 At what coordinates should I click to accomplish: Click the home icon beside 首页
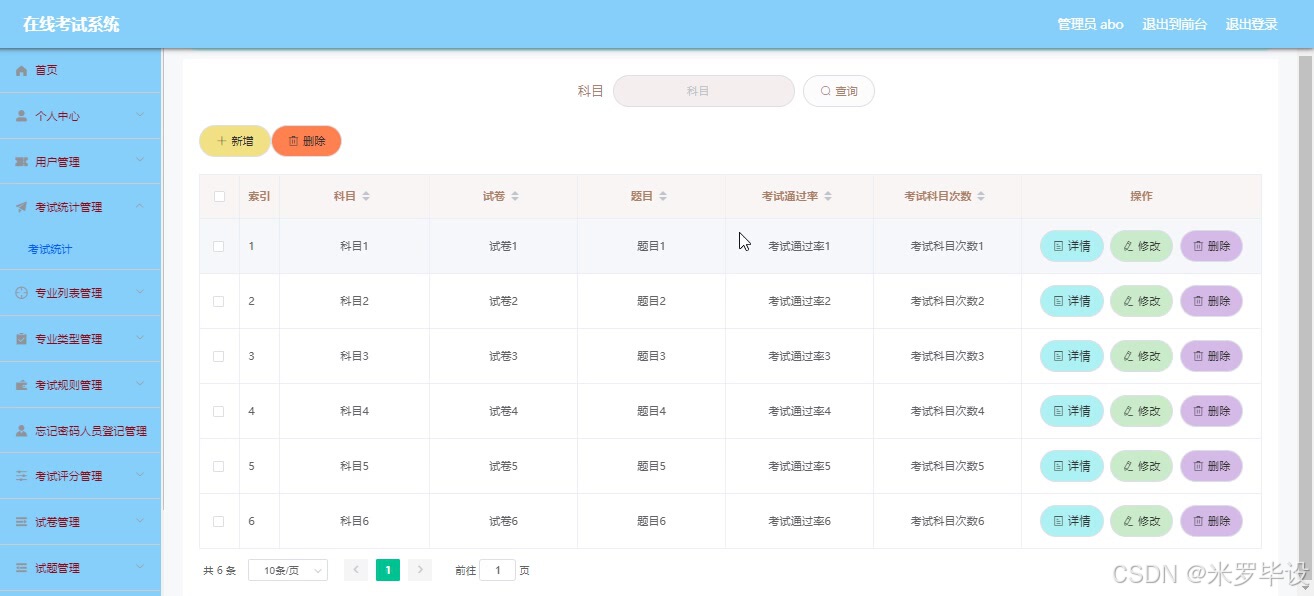point(22,71)
